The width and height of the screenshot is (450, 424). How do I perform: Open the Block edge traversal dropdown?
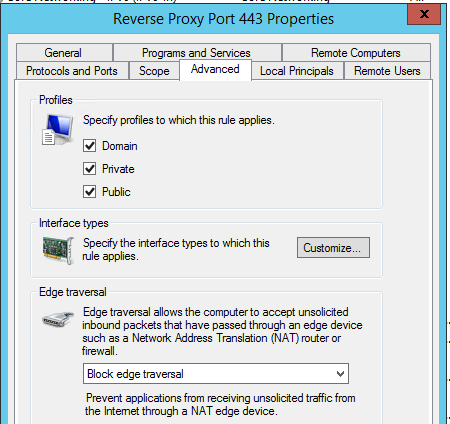point(216,374)
